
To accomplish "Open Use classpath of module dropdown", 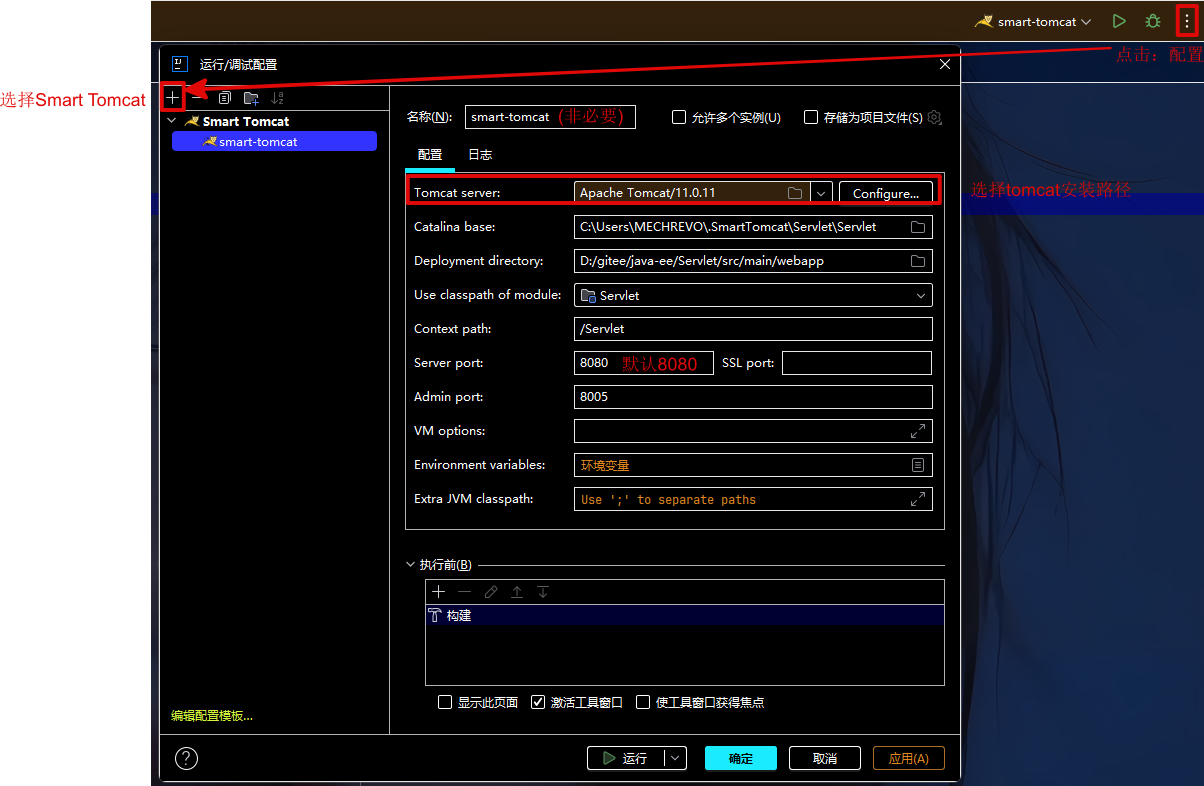I will coord(753,295).
